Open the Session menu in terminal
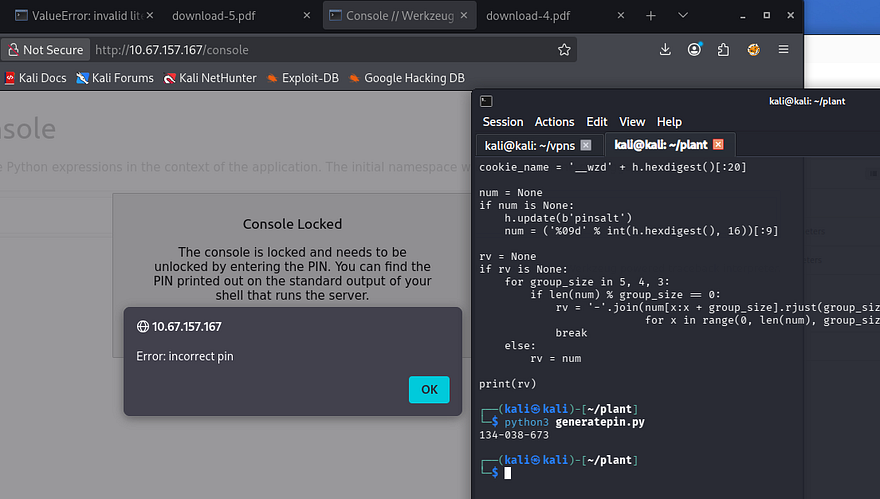Image resolution: width=880 pixels, height=499 pixels. pos(502,122)
